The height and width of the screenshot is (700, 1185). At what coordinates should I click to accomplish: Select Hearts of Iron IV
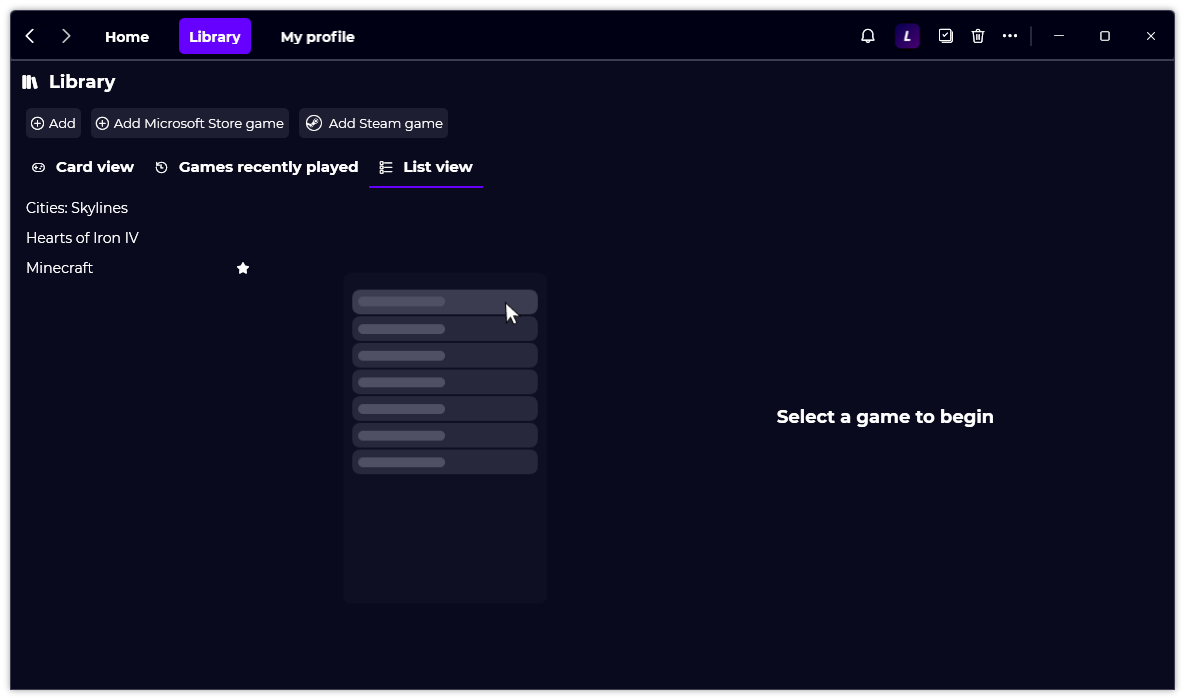[82, 238]
